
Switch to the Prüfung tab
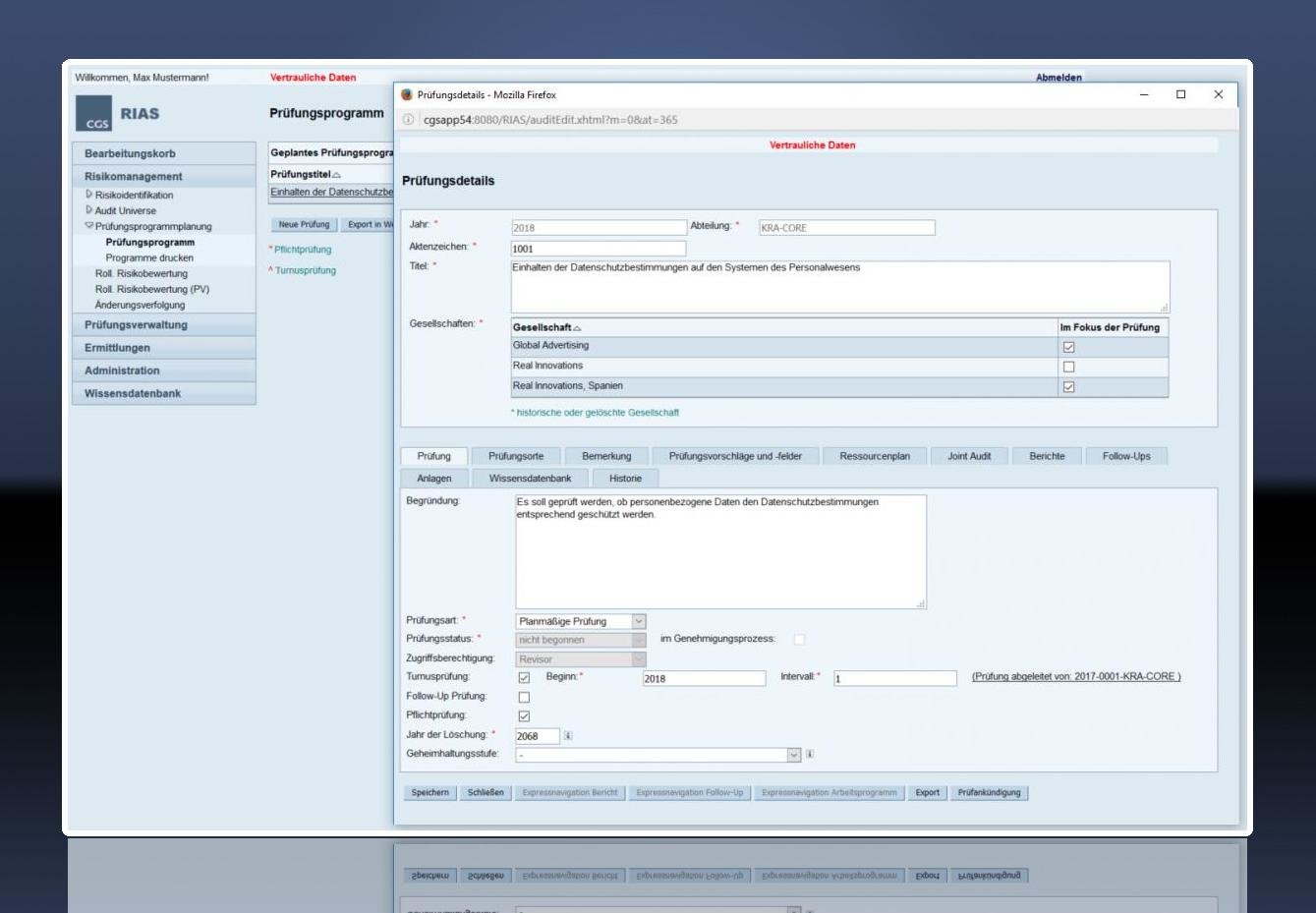(433, 456)
